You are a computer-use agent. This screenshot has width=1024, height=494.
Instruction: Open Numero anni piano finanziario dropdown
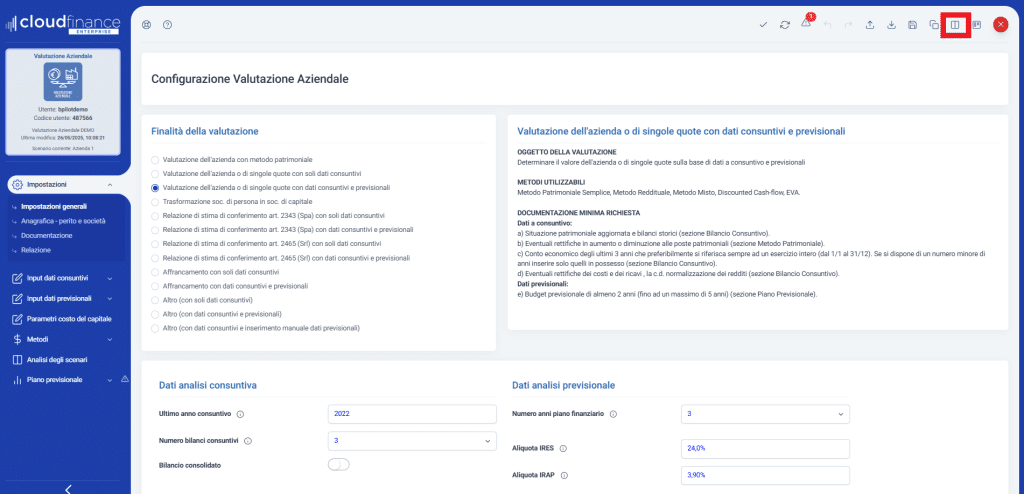(x=765, y=414)
